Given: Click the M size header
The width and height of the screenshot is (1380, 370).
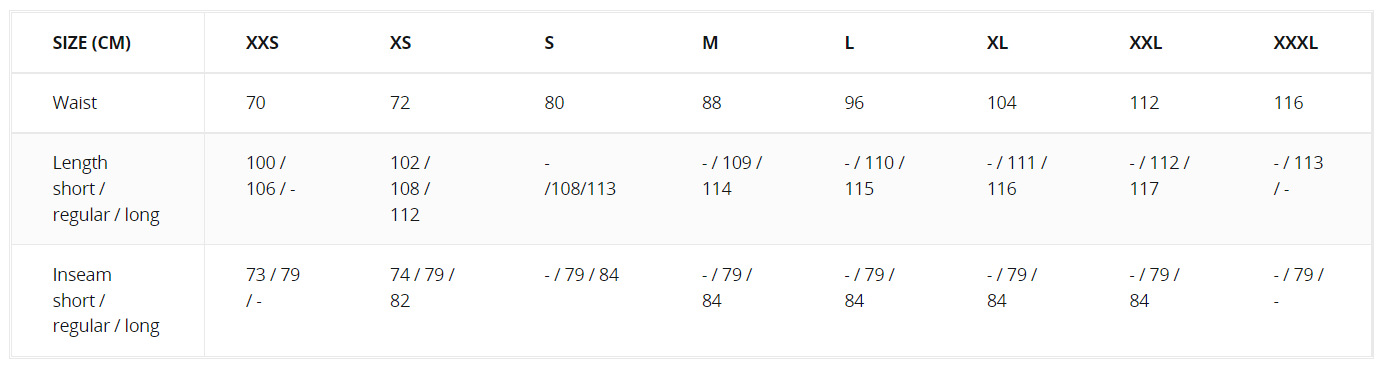Looking at the screenshot, I should (x=710, y=43).
